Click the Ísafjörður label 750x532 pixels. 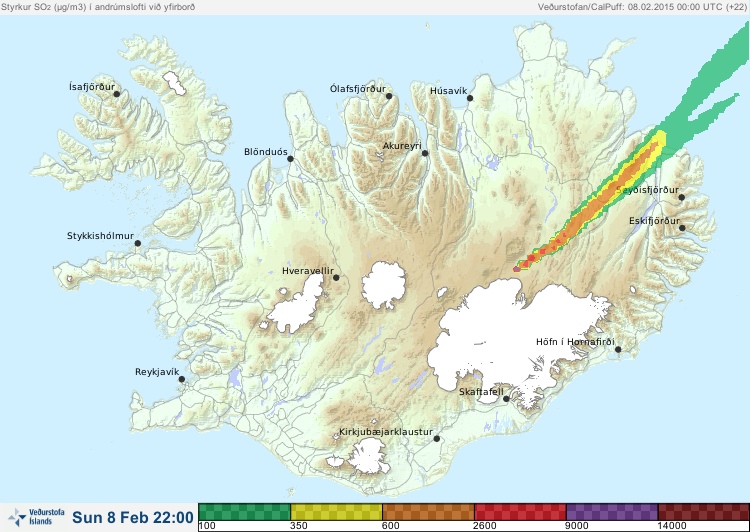[92, 87]
